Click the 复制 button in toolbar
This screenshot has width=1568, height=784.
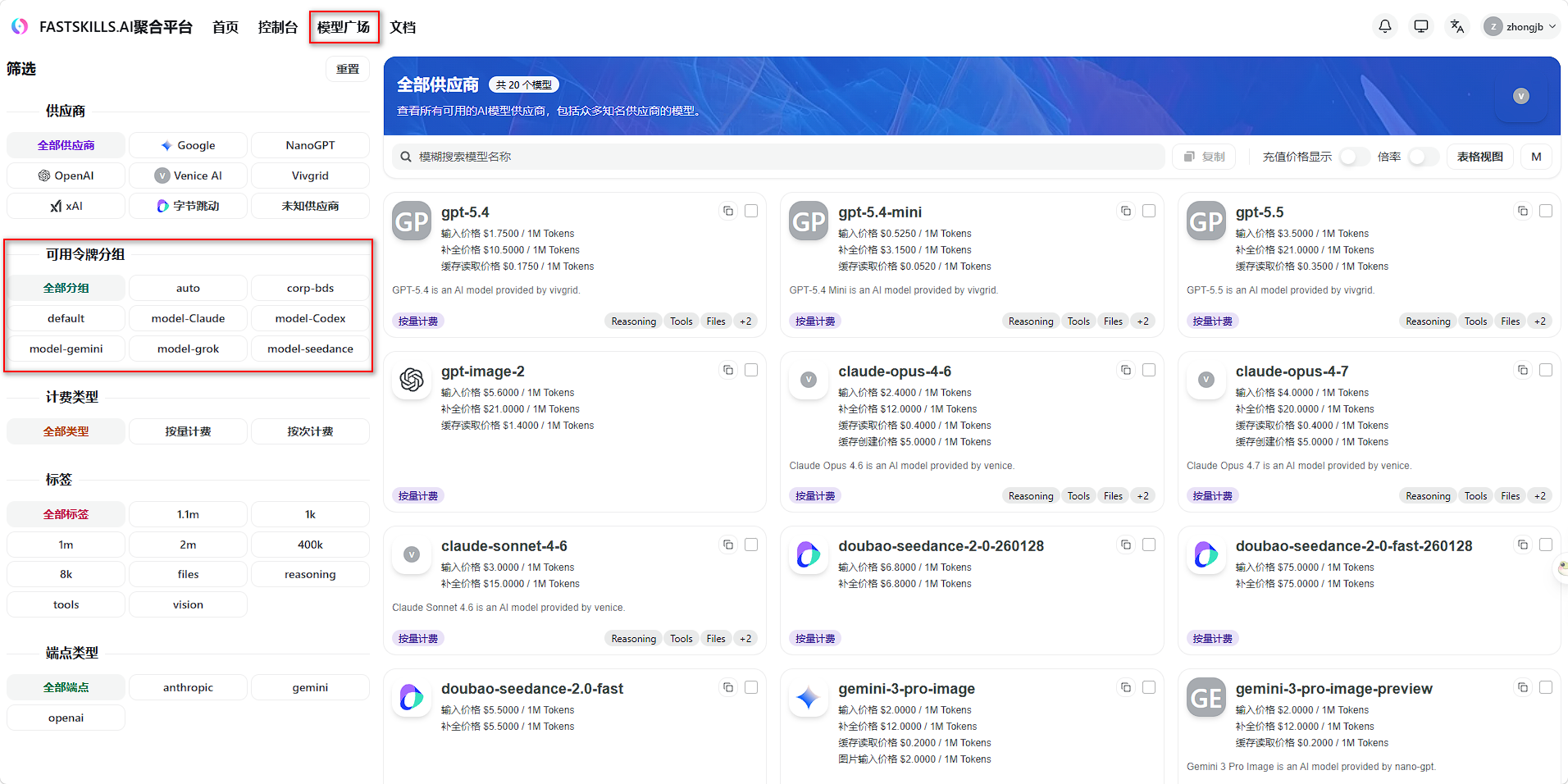[1204, 157]
